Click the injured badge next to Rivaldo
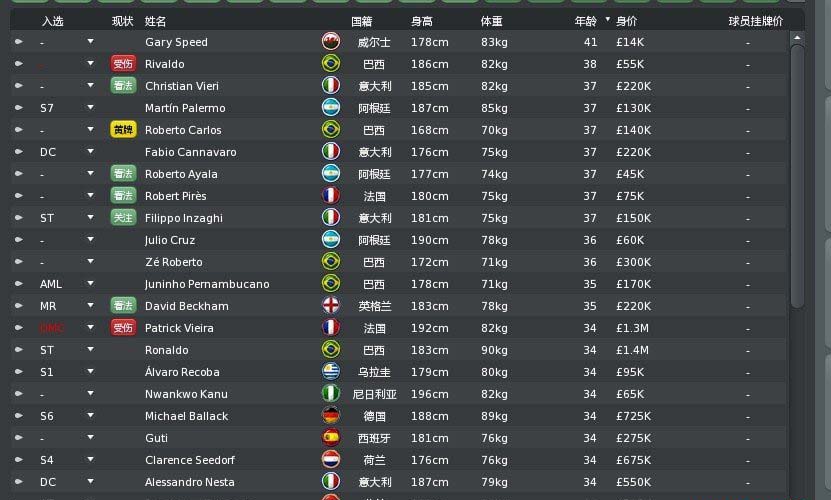 [x=123, y=64]
